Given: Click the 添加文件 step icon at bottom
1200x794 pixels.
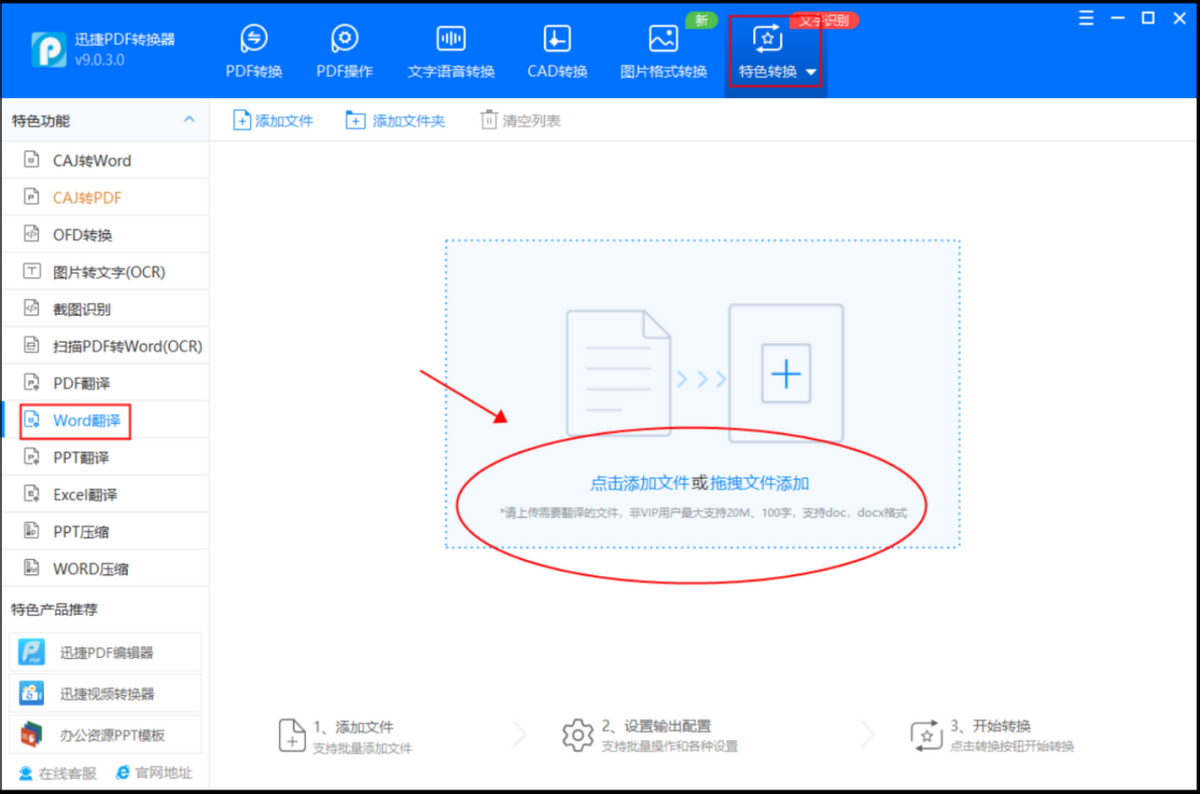Looking at the screenshot, I should [x=291, y=735].
